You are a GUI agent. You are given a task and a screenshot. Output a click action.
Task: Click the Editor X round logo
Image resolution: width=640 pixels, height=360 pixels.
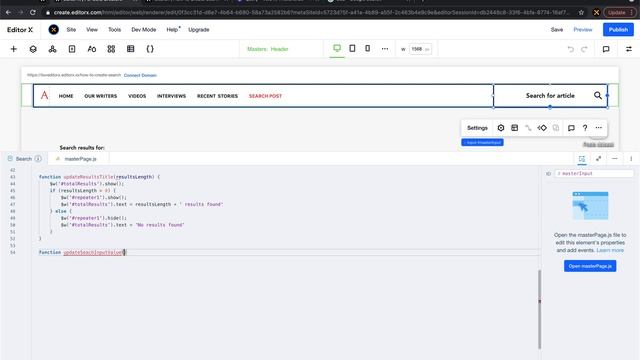(x=53, y=30)
